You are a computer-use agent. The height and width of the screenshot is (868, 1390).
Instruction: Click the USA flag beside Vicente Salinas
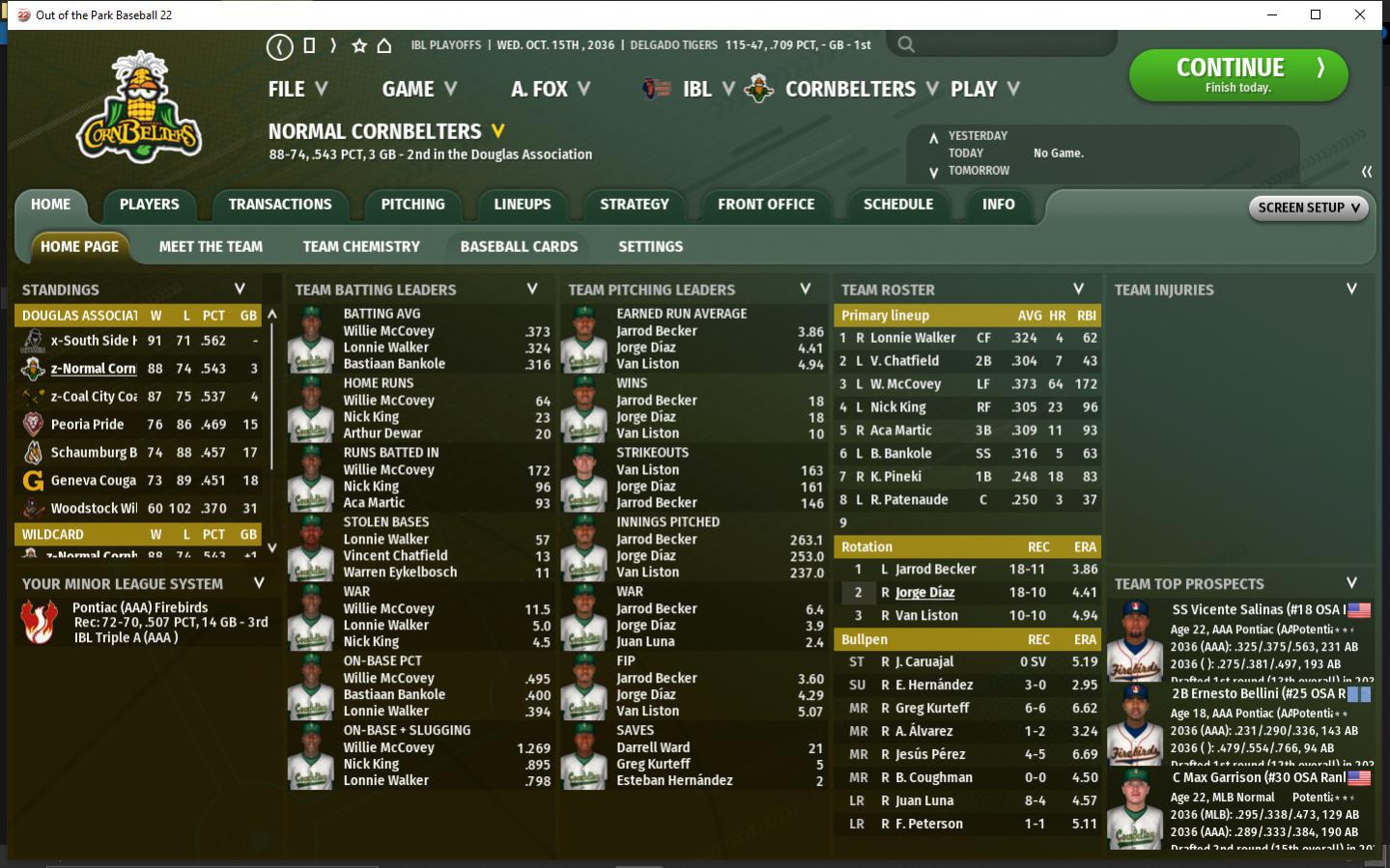[x=1359, y=610]
